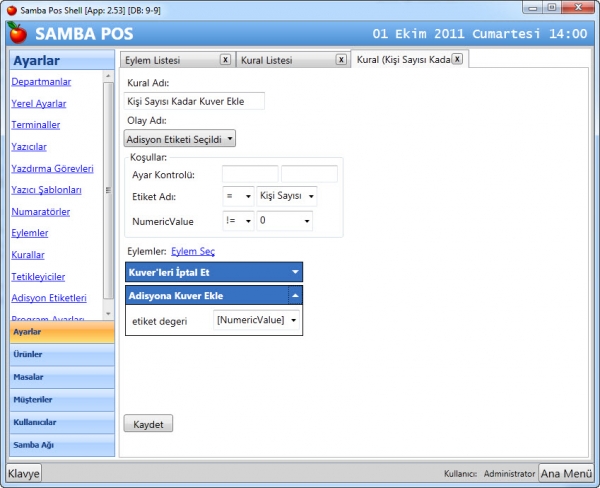The width and height of the screenshot is (600, 488).
Task: Open the etiket degeri [NumericValue] dropdown
Action: pyautogui.click(x=256, y=320)
